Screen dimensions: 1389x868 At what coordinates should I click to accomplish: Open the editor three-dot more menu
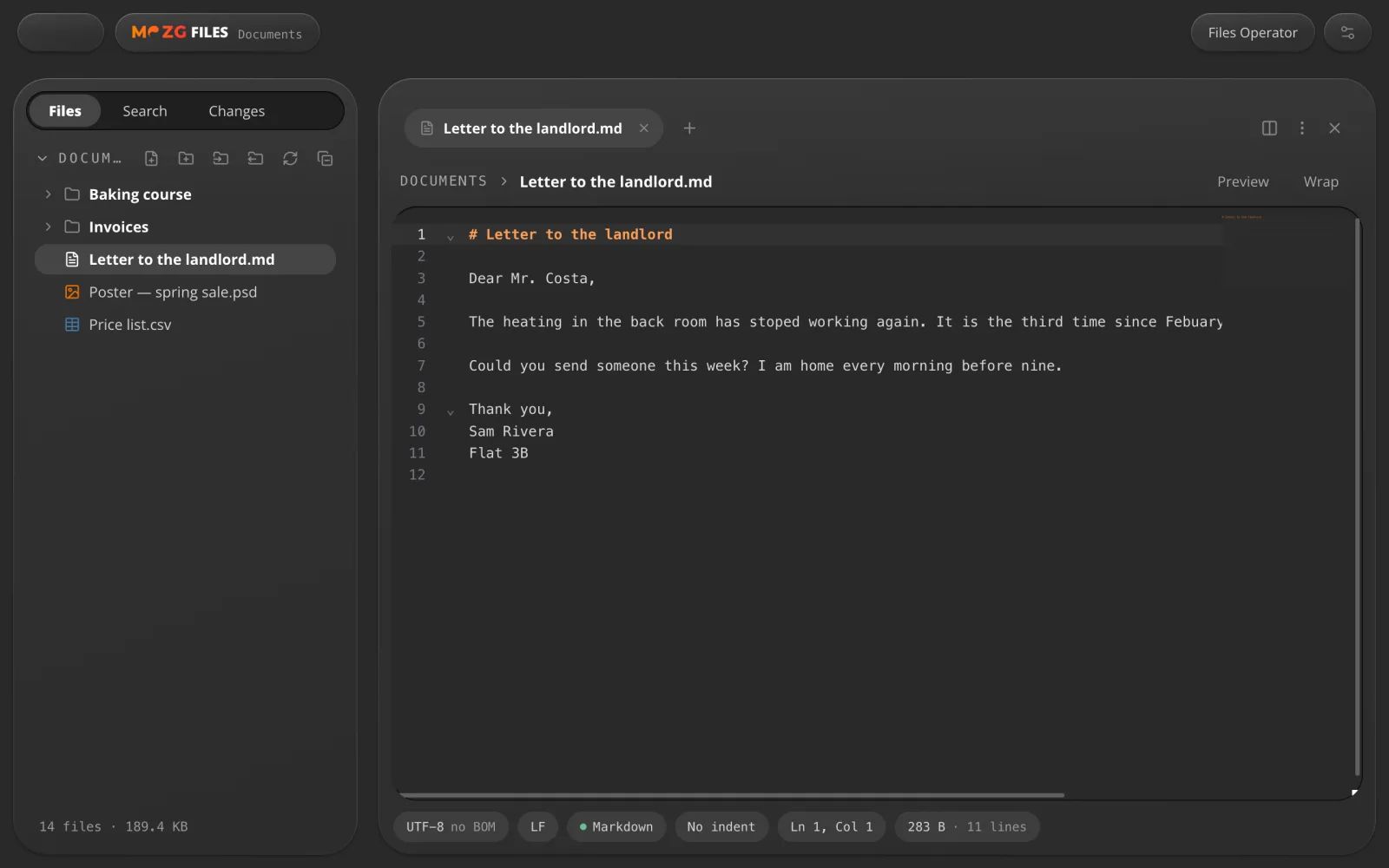click(x=1301, y=128)
